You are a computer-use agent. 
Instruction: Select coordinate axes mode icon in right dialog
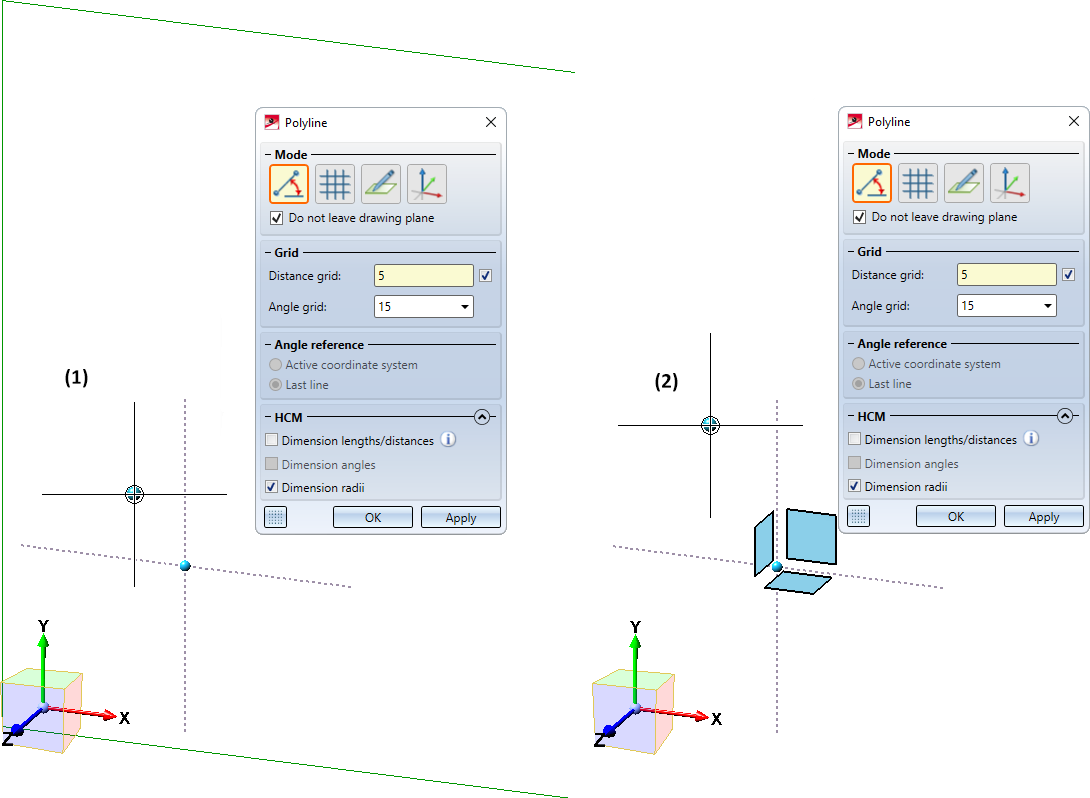1009,183
